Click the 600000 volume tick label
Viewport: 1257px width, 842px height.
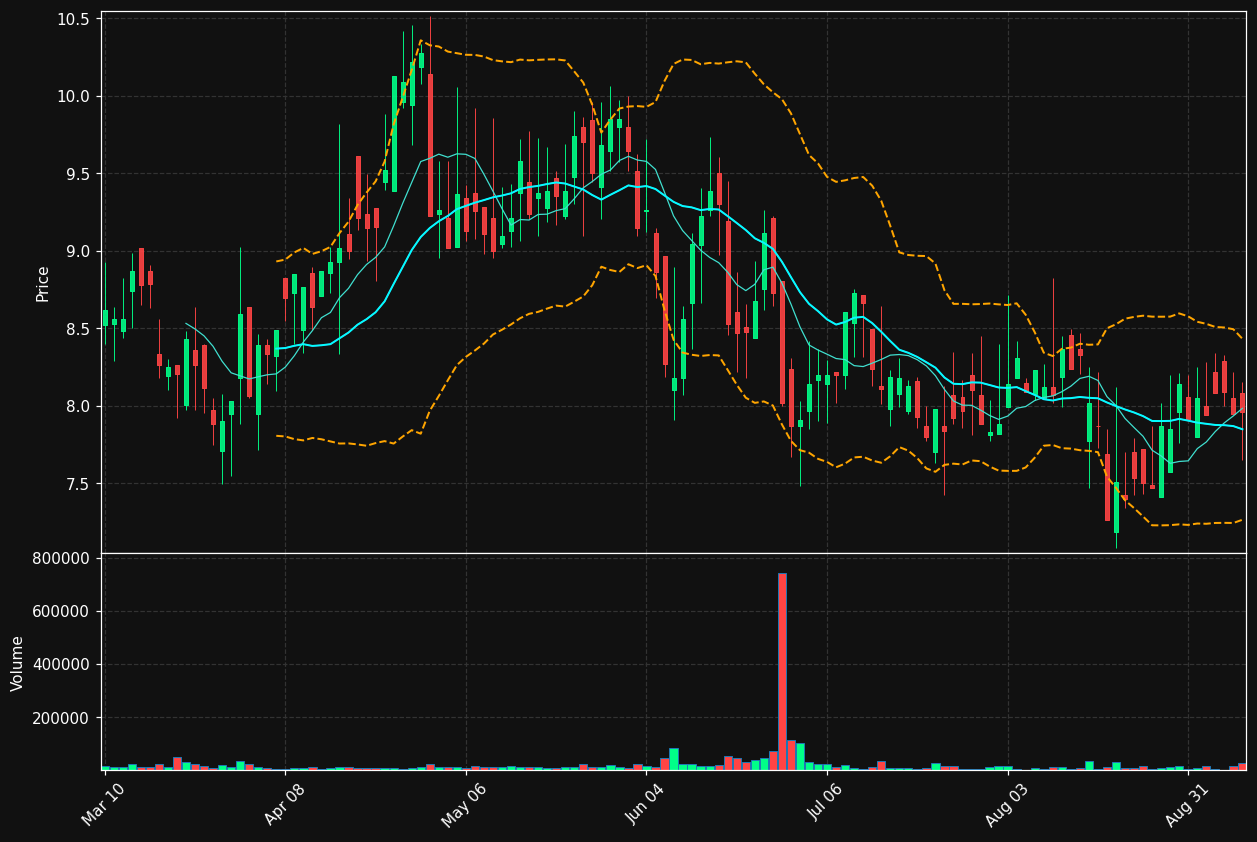[x=61, y=612]
